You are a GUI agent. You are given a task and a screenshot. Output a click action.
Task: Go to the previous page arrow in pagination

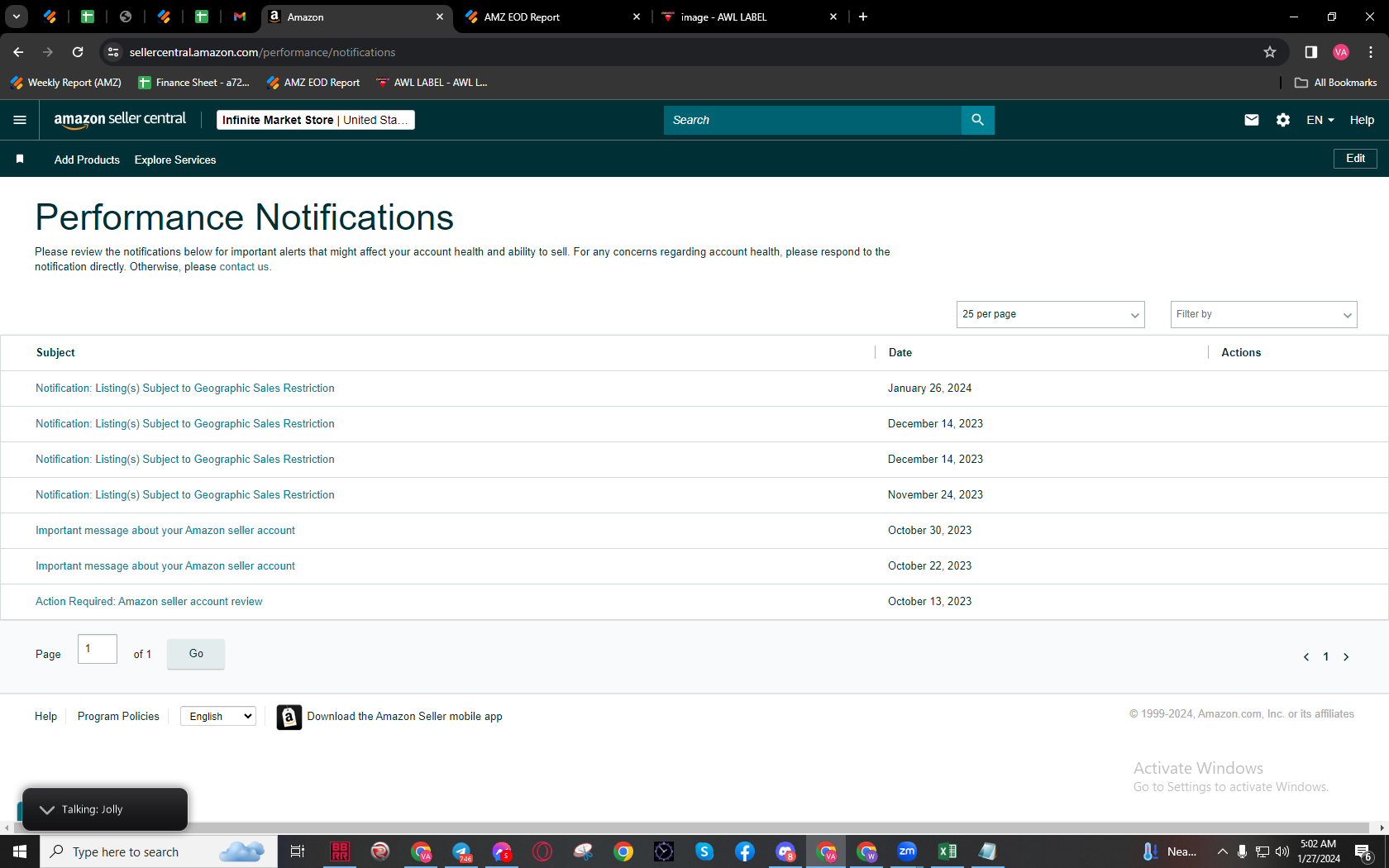(x=1306, y=657)
